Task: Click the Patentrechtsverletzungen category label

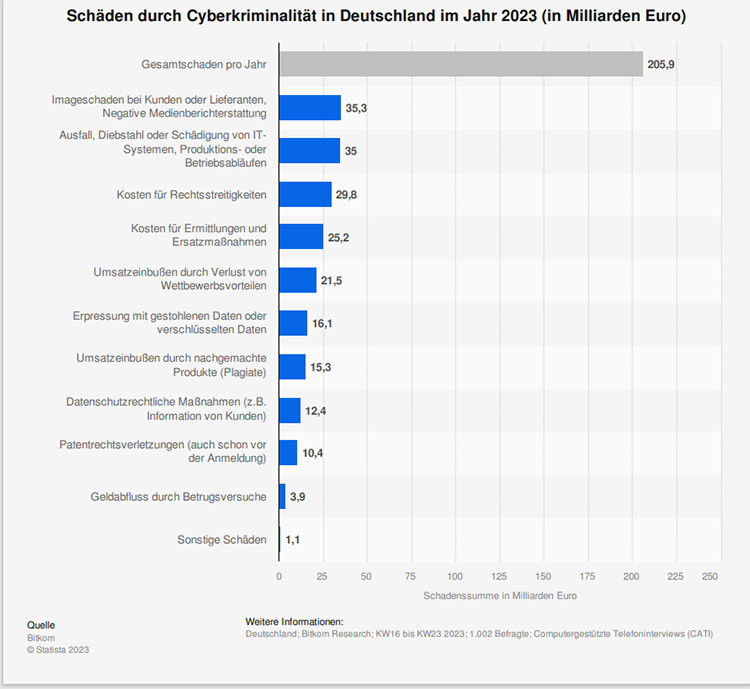Action: click(180, 451)
